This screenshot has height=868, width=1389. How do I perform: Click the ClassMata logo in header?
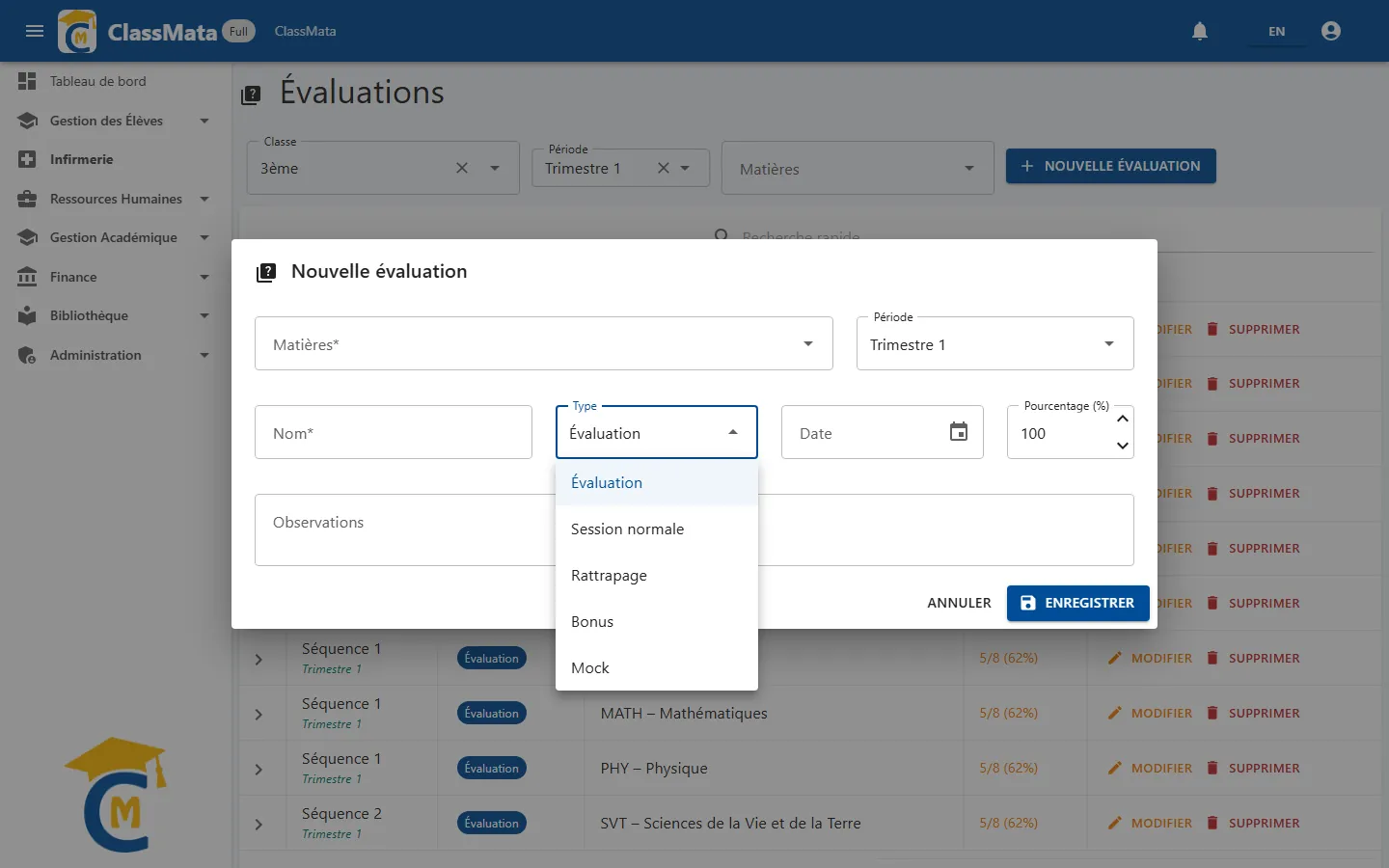(77, 31)
